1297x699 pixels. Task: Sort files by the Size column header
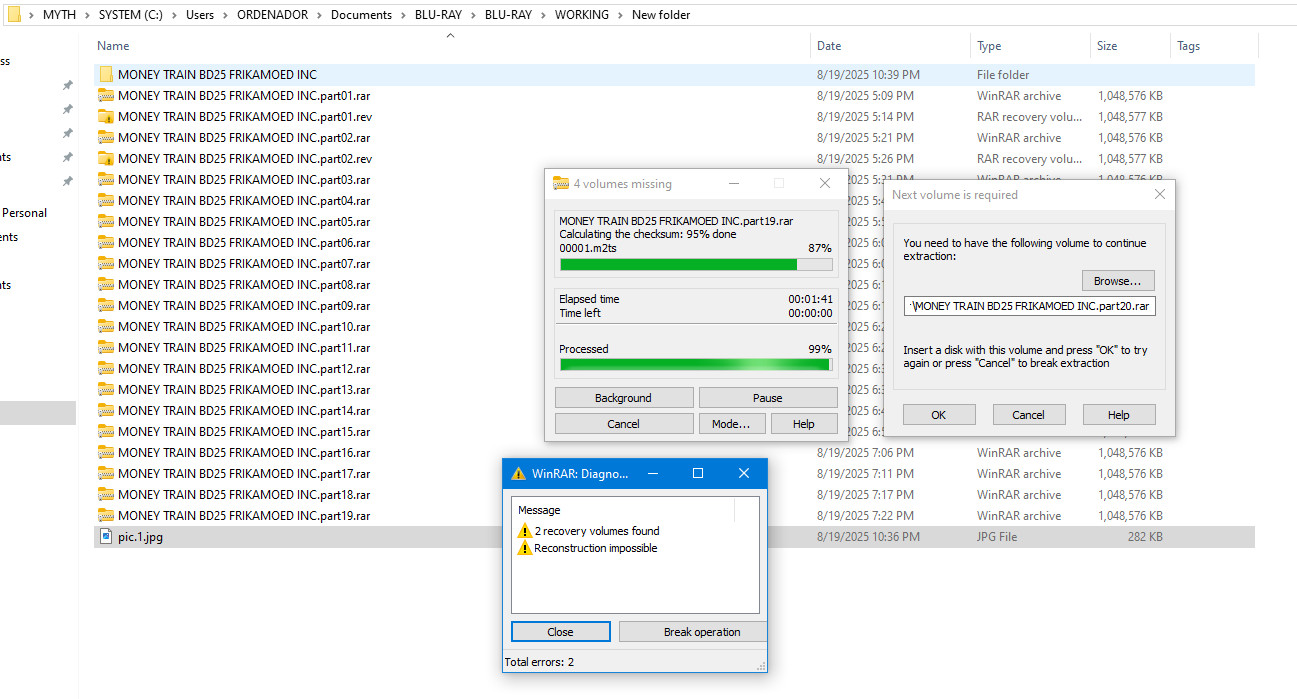point(1107,46)
